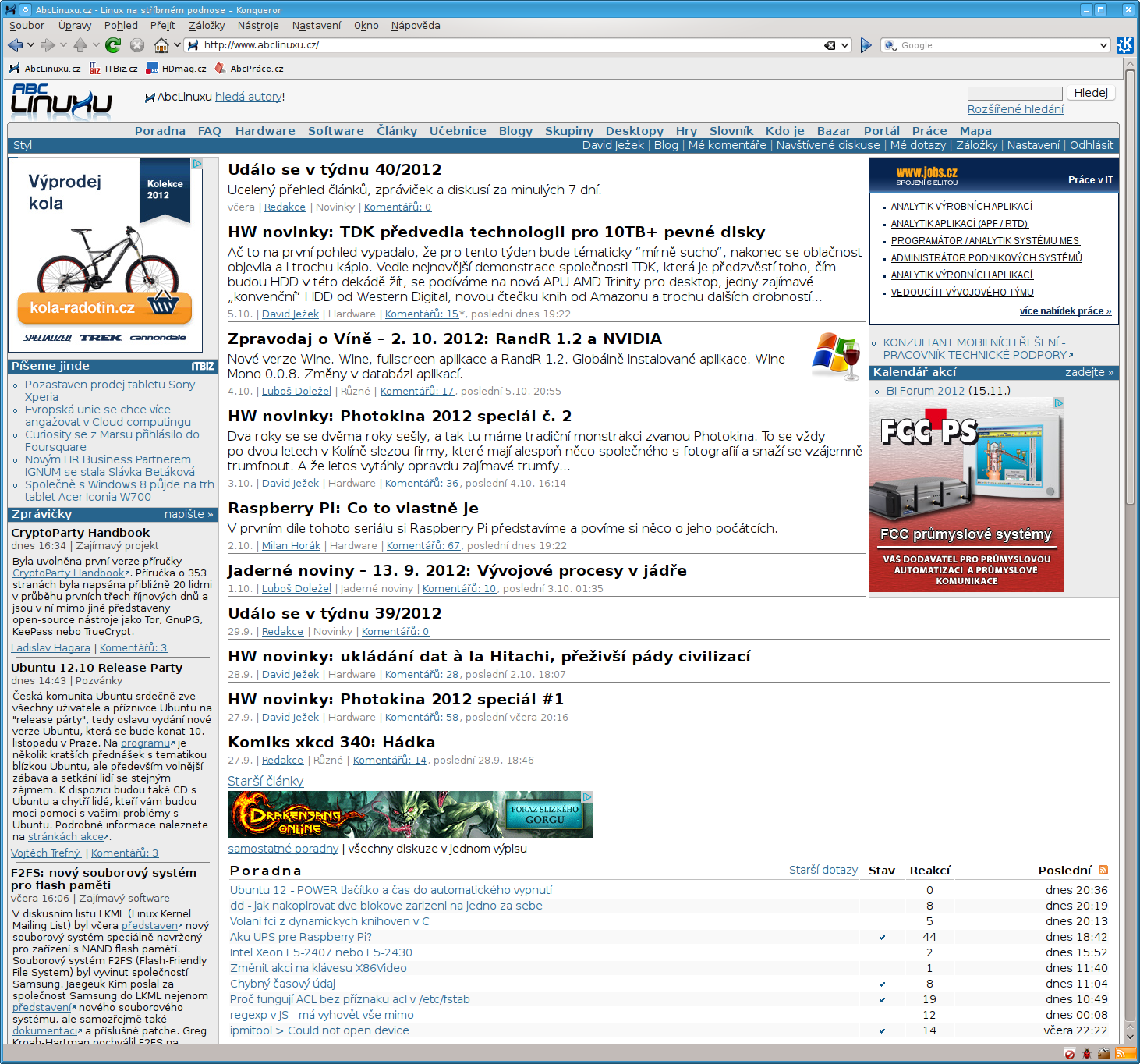This screenshot has height=1064, width=1140.
Task: Open the Google search box dropdown
Action: (x=1103, y=45)
